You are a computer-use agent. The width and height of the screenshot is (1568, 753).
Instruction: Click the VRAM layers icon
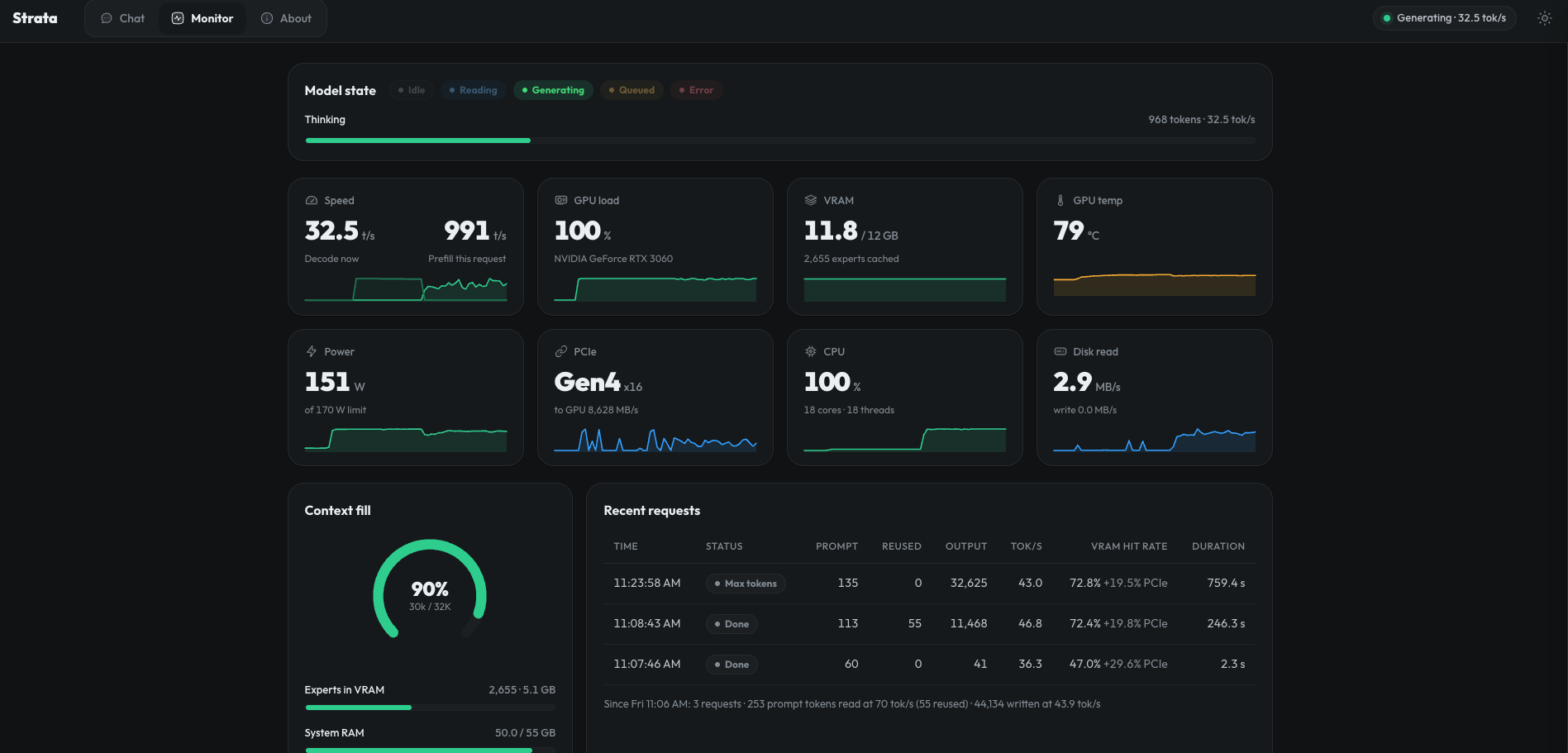[x=811, y=201]
